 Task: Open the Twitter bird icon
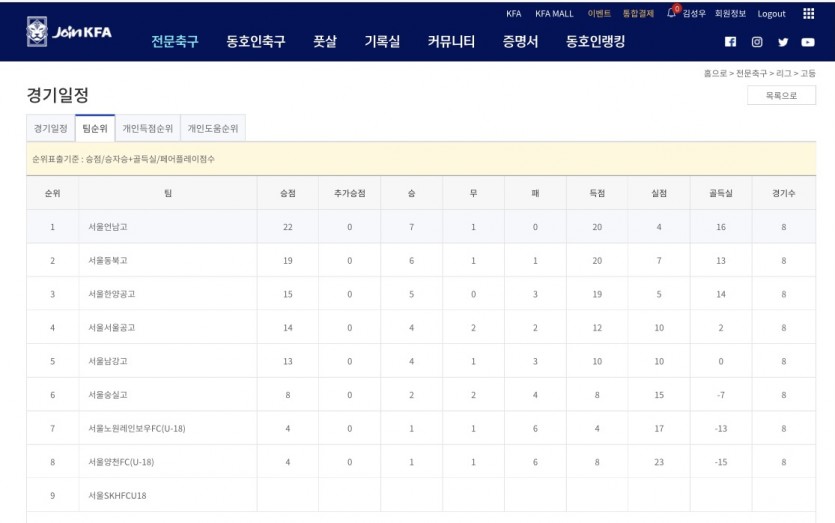[x=782, y=42]
